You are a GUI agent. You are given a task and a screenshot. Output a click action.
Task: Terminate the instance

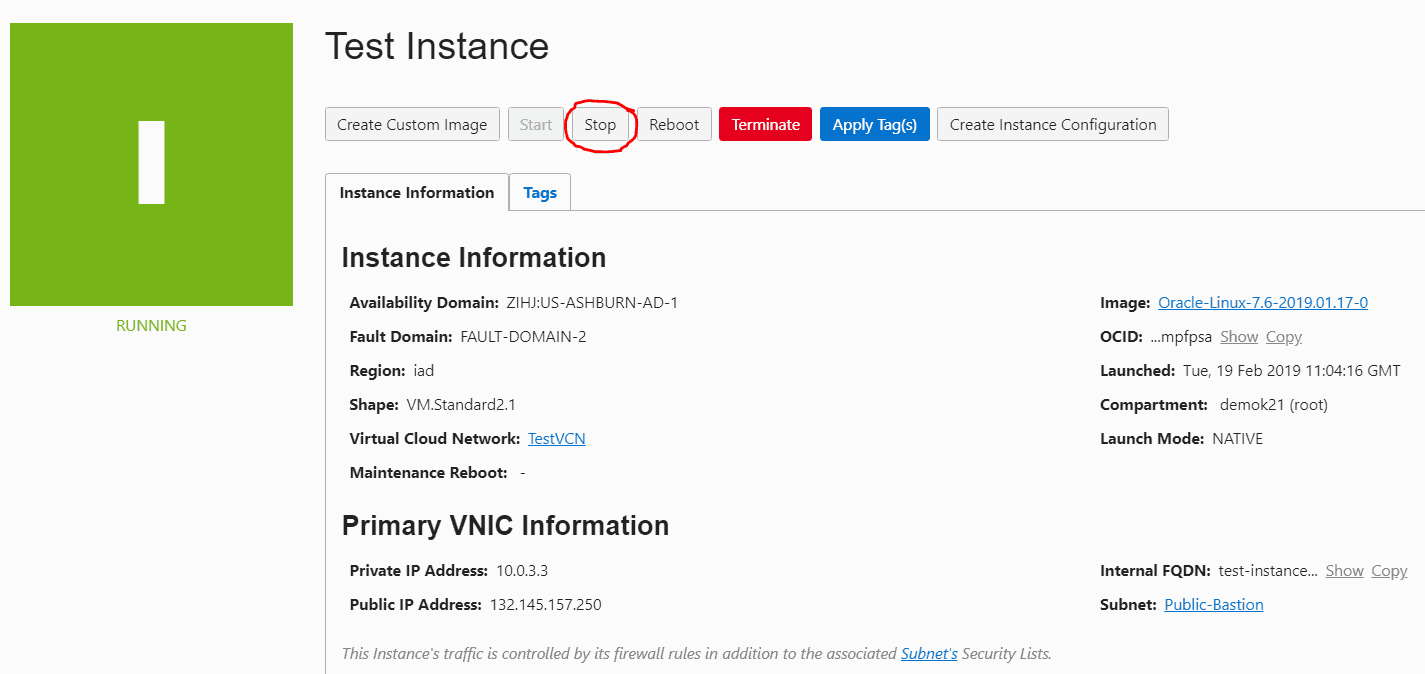pyautogui.click(x=765, y=124)
